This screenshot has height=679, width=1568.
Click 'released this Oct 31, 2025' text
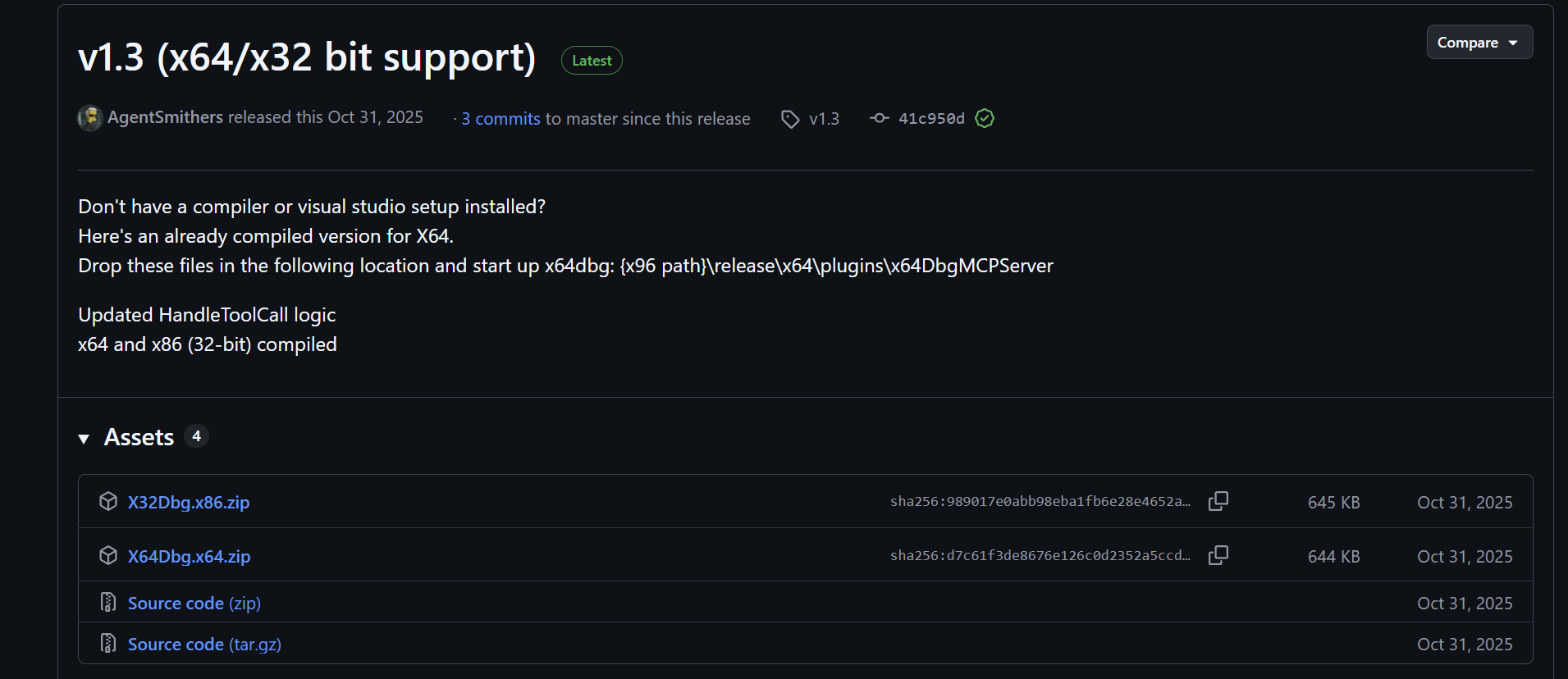click(x=326, y=117)
